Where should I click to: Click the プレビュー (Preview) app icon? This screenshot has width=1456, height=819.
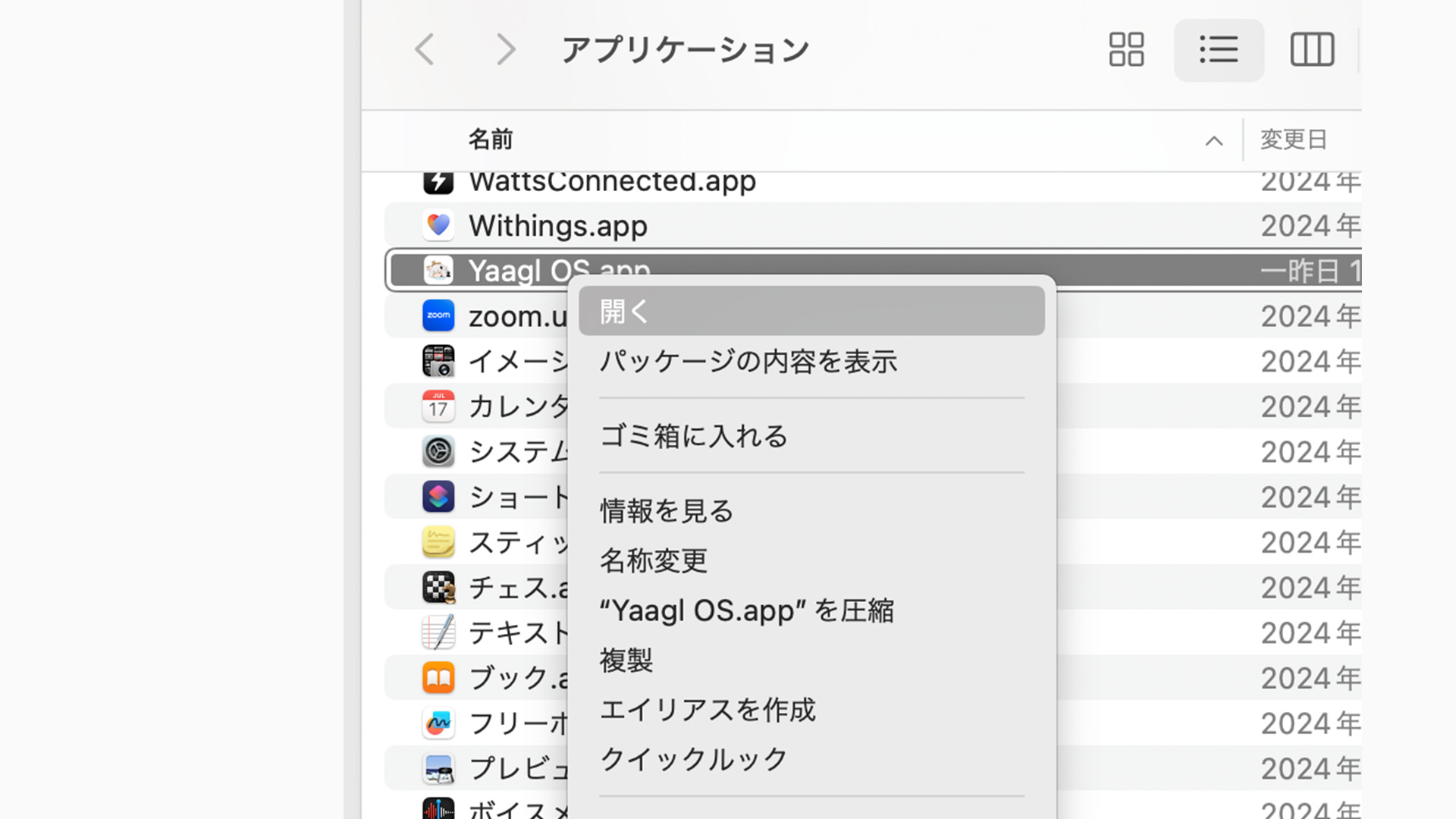(438, 768)
